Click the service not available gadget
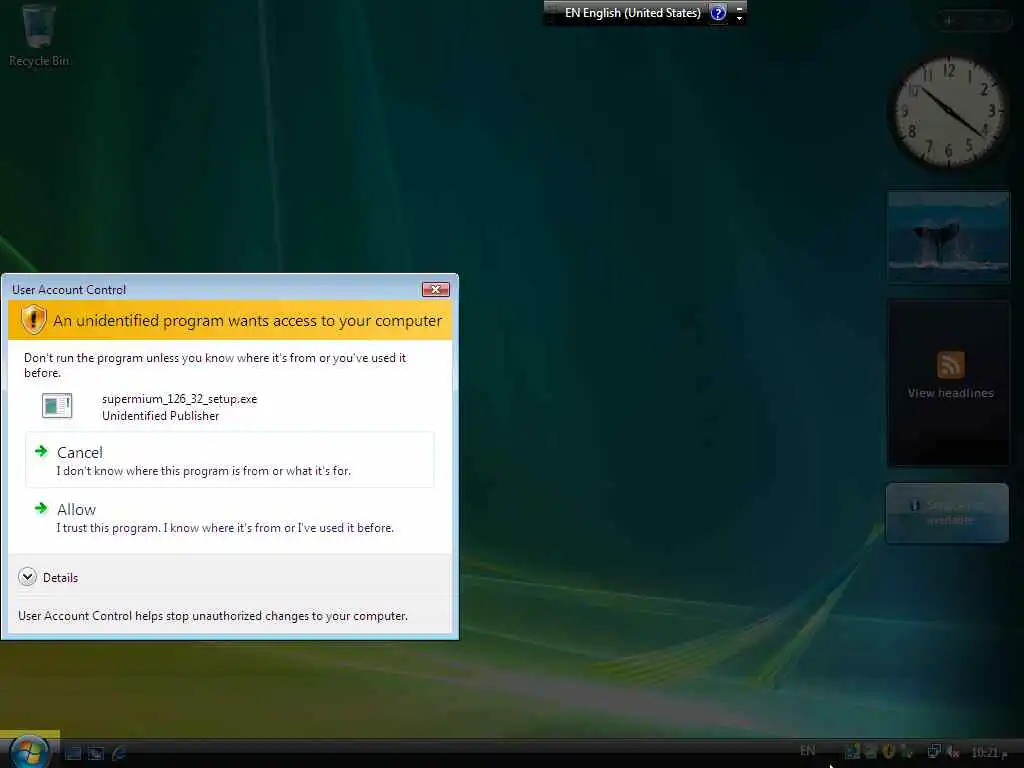The width and height of the screenshot is (1024, 768). pos(948,513)
